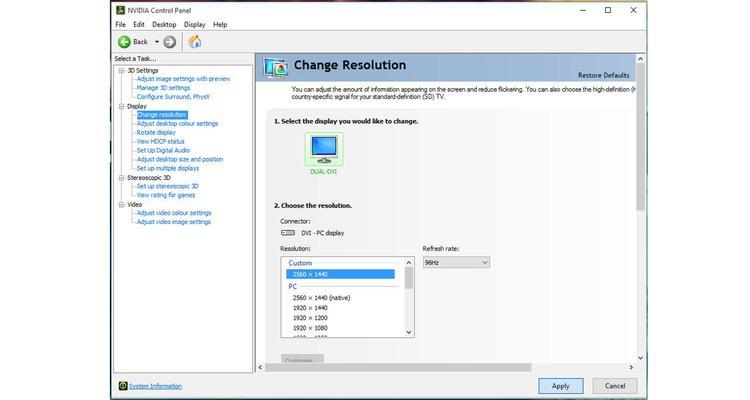The width and height of the screenshot is (750, 400).
Task: Click the Home icon in toolbar
Action: (x=195, y=42)
